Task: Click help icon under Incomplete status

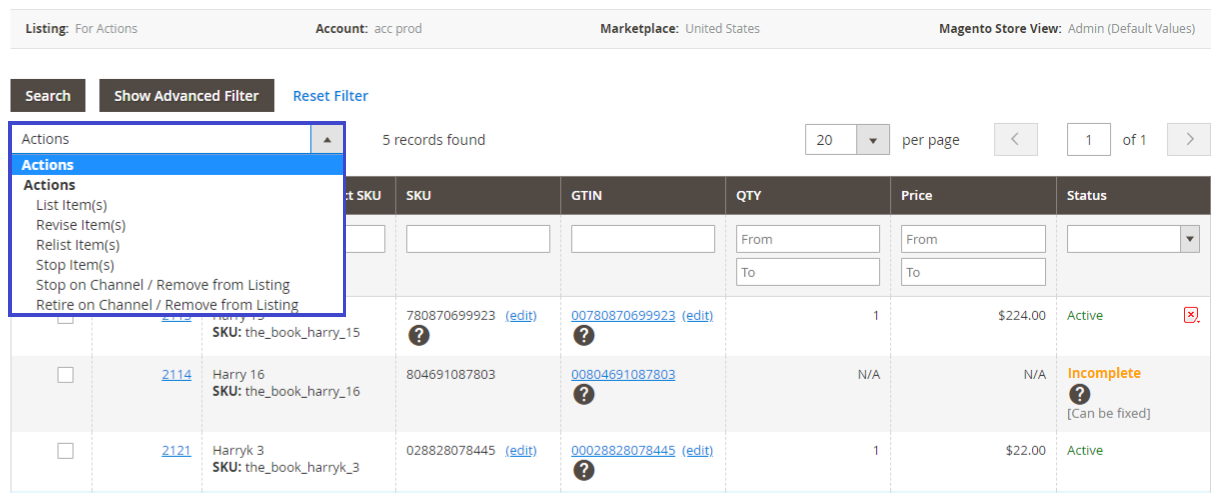Action: 1079,394
